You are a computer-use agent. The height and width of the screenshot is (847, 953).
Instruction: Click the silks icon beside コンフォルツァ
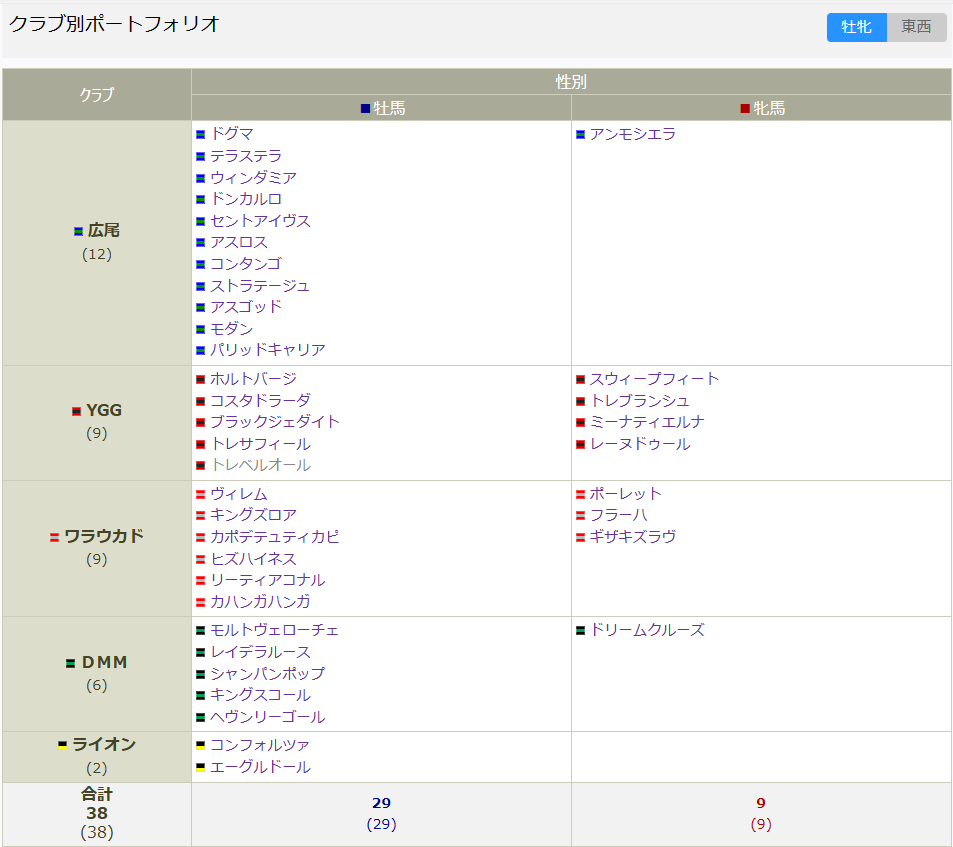201,745
